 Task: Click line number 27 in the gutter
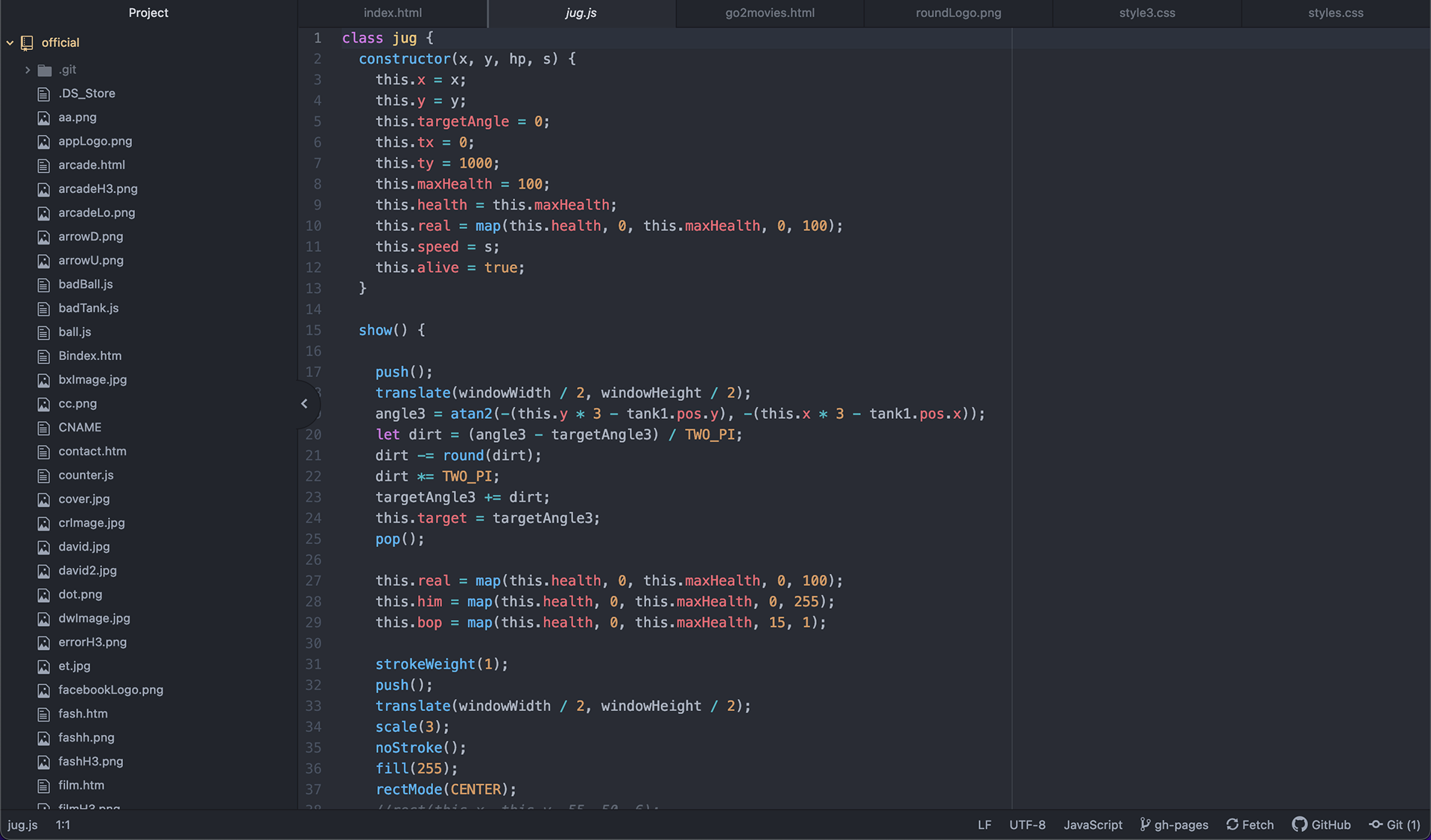pyautogui.click(x=314, y=581)
